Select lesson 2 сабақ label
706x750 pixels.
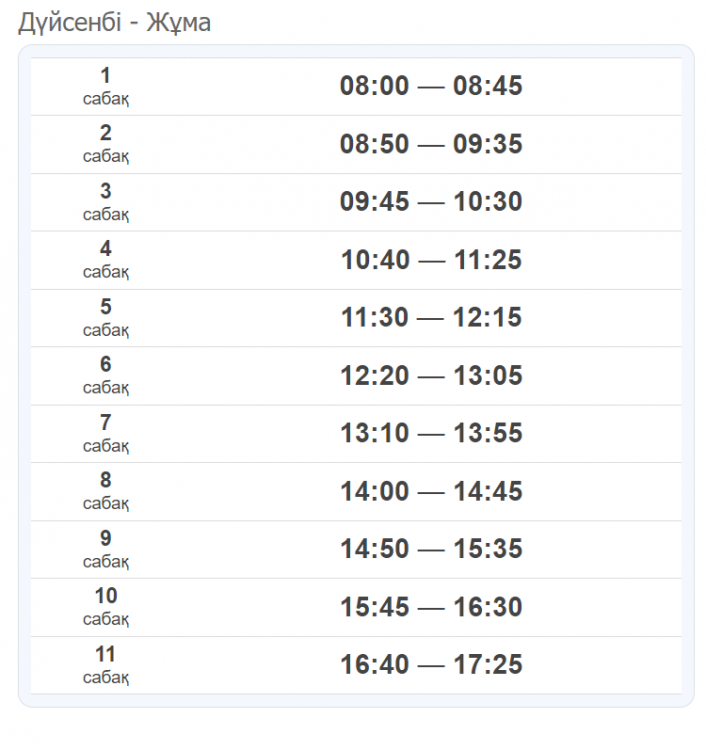coord(106,144)
